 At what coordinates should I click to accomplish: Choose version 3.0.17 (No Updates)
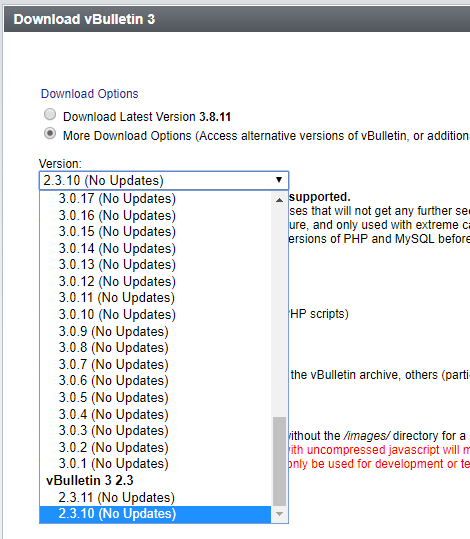[x=155, y=199]
